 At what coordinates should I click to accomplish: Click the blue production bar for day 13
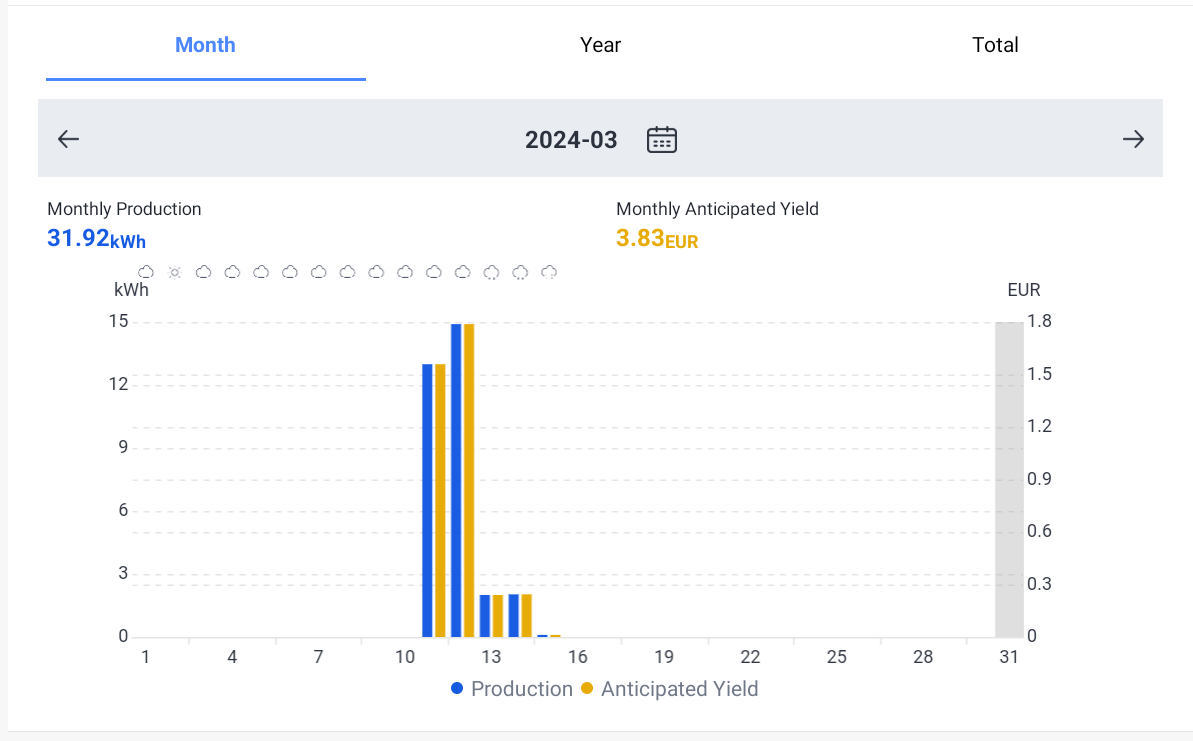(x=485, y=616)
